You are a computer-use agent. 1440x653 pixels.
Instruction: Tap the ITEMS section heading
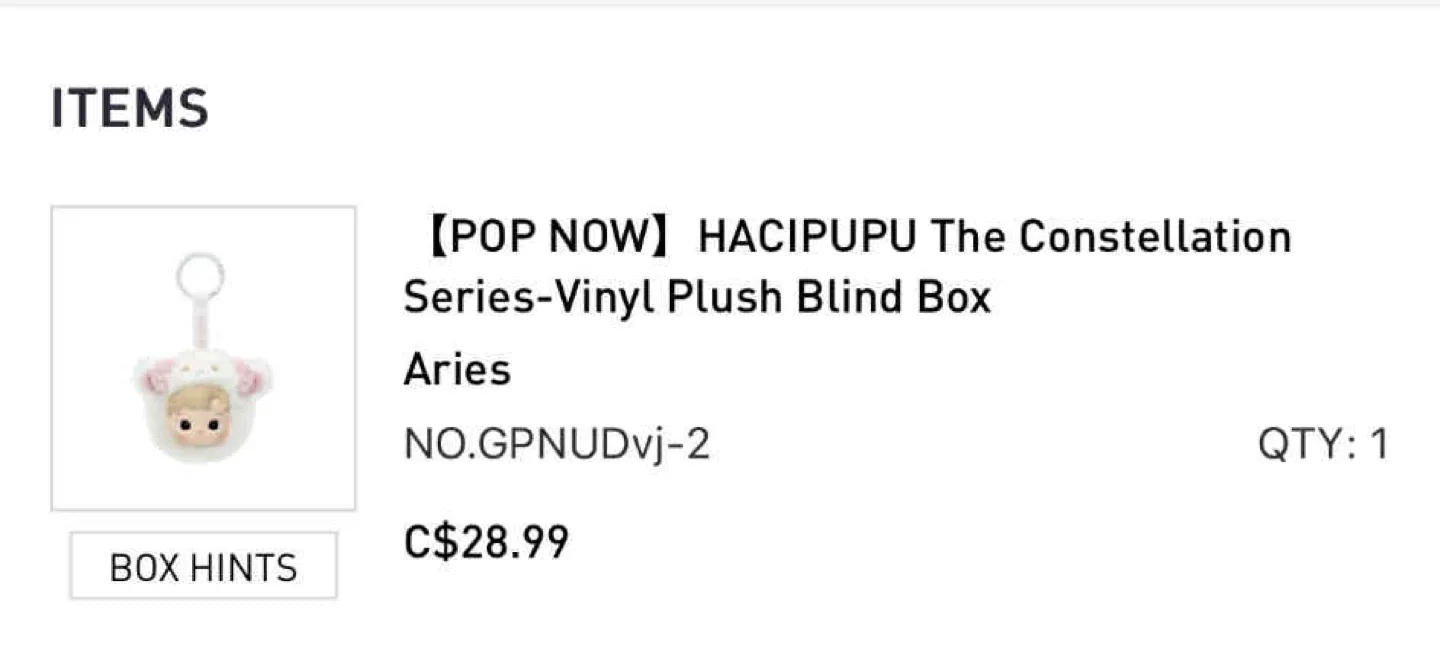pos(130,108)
